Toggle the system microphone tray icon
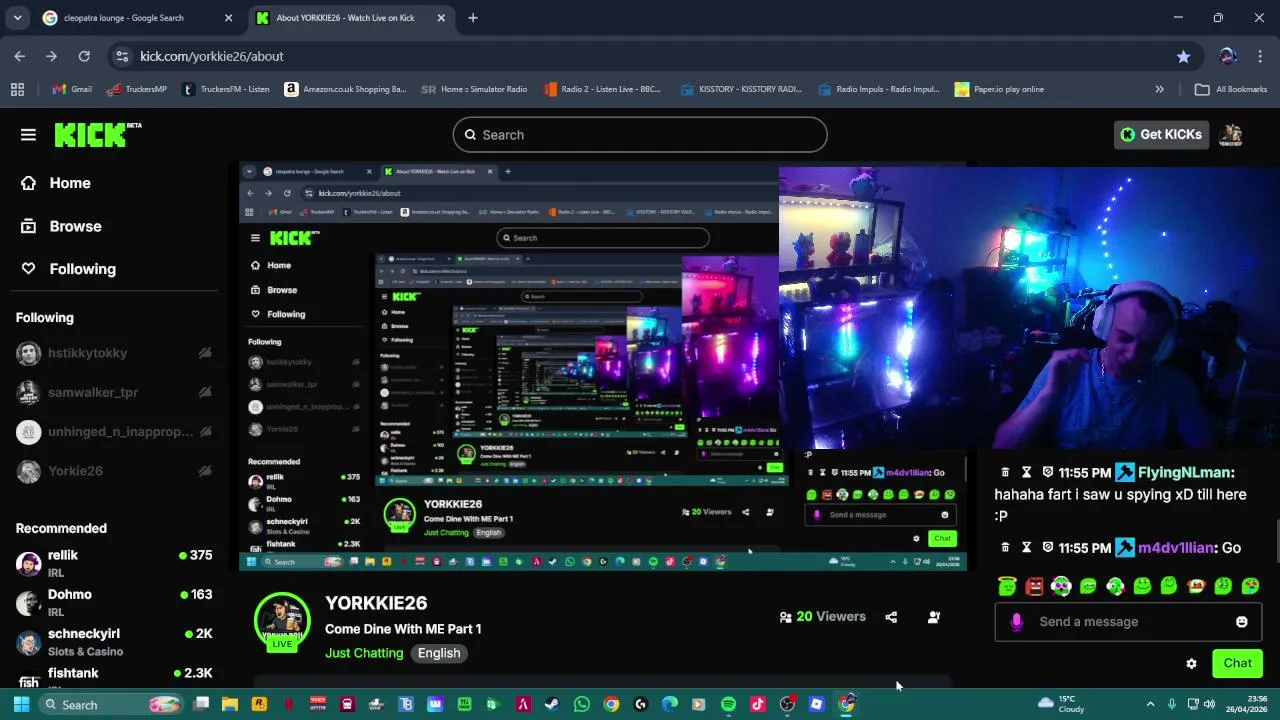1280x720 pixels. point(1171,704)
